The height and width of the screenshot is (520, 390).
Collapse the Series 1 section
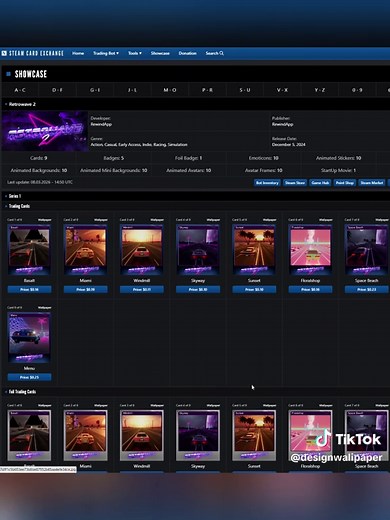coord(196,196)
